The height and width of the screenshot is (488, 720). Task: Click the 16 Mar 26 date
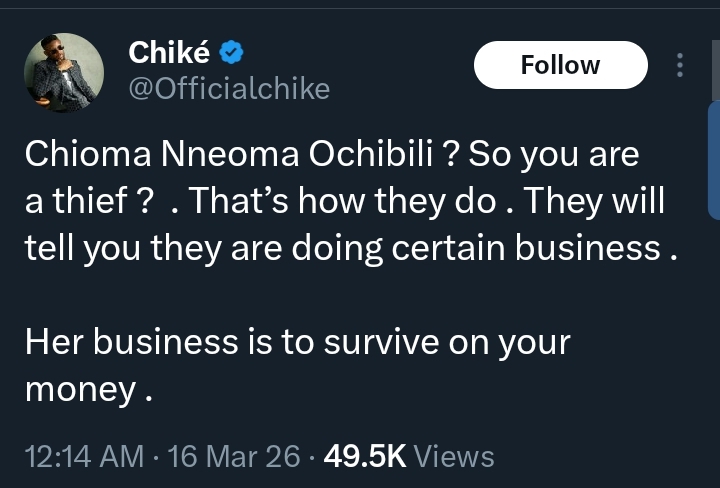pyautogui.click(x=234, y=457)
